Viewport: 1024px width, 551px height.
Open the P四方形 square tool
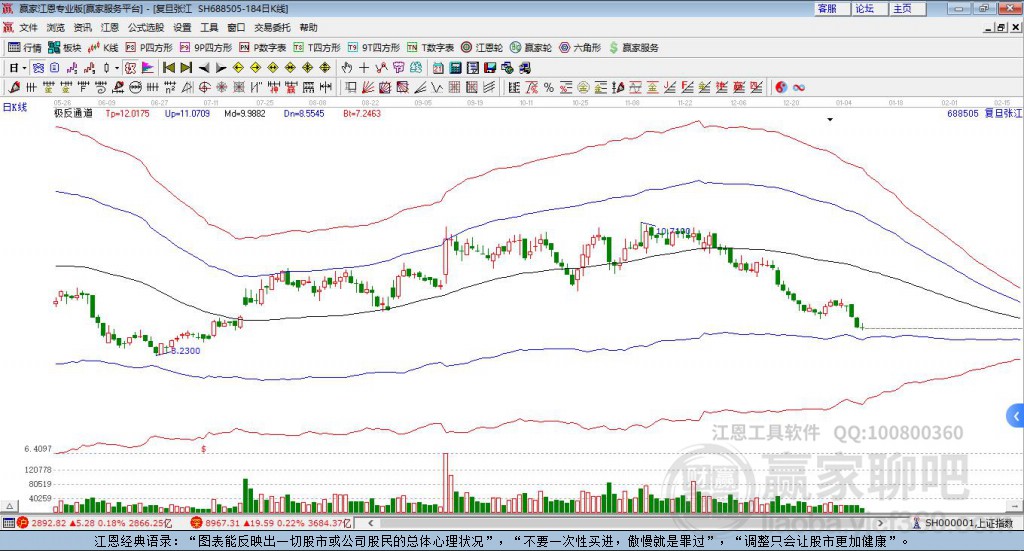pos(149,48)
